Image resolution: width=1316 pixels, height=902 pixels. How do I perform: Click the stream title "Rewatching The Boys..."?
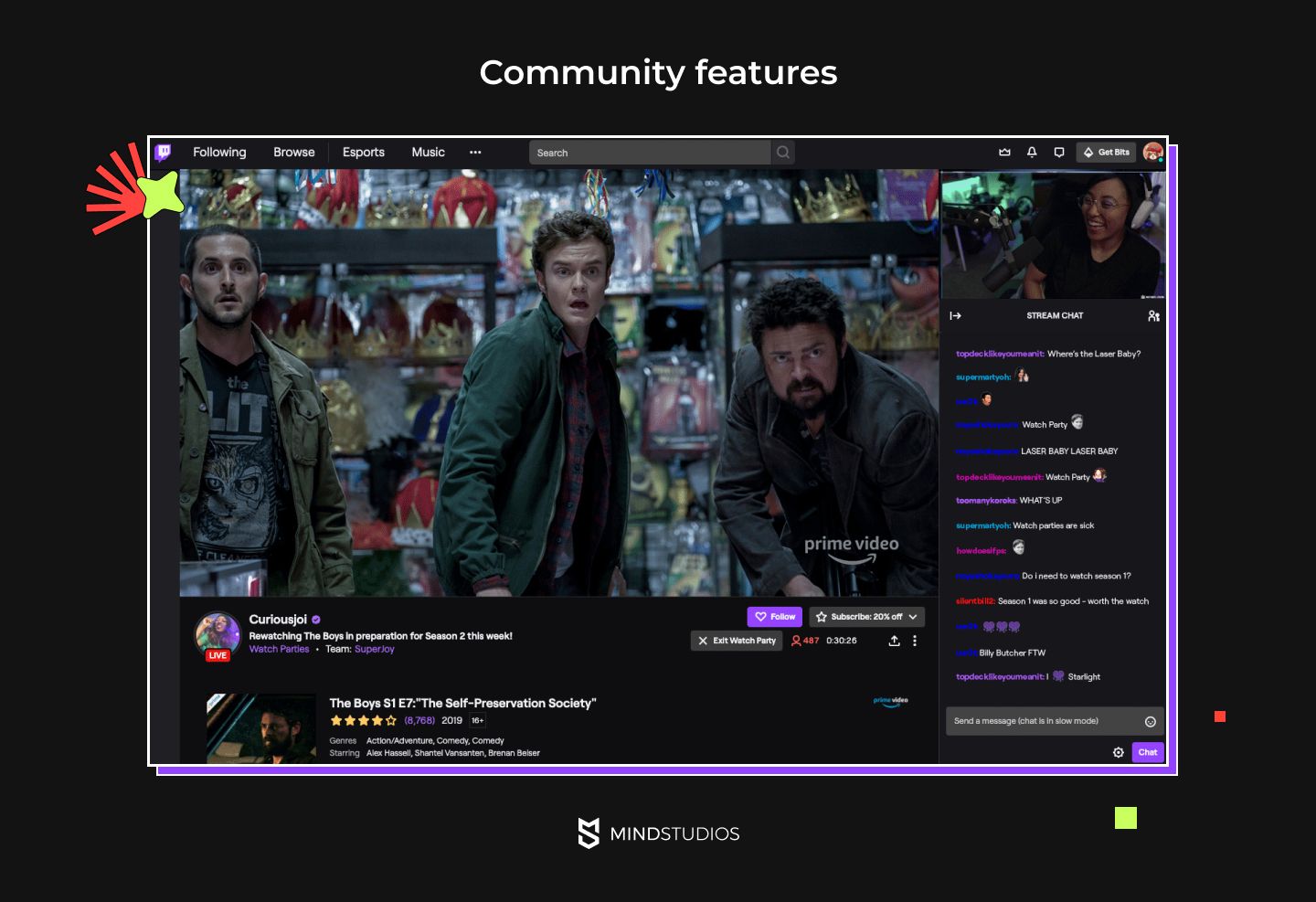coord(381,636)
